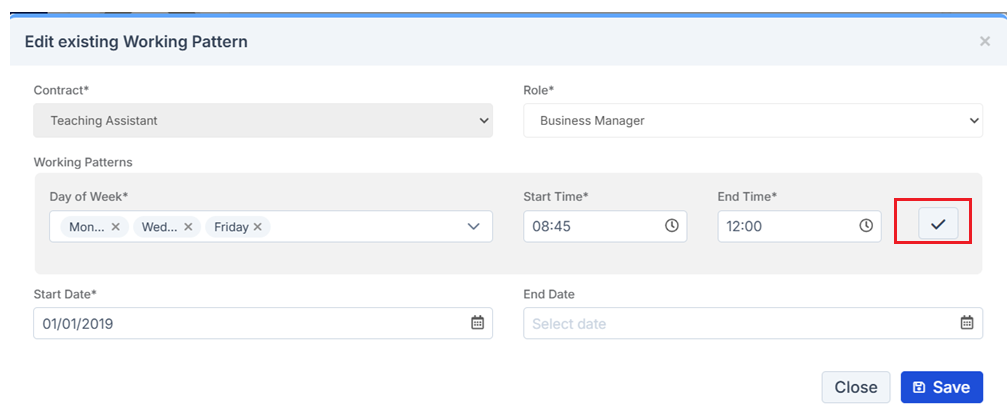Save the working pattern

(x=941, y=387)
